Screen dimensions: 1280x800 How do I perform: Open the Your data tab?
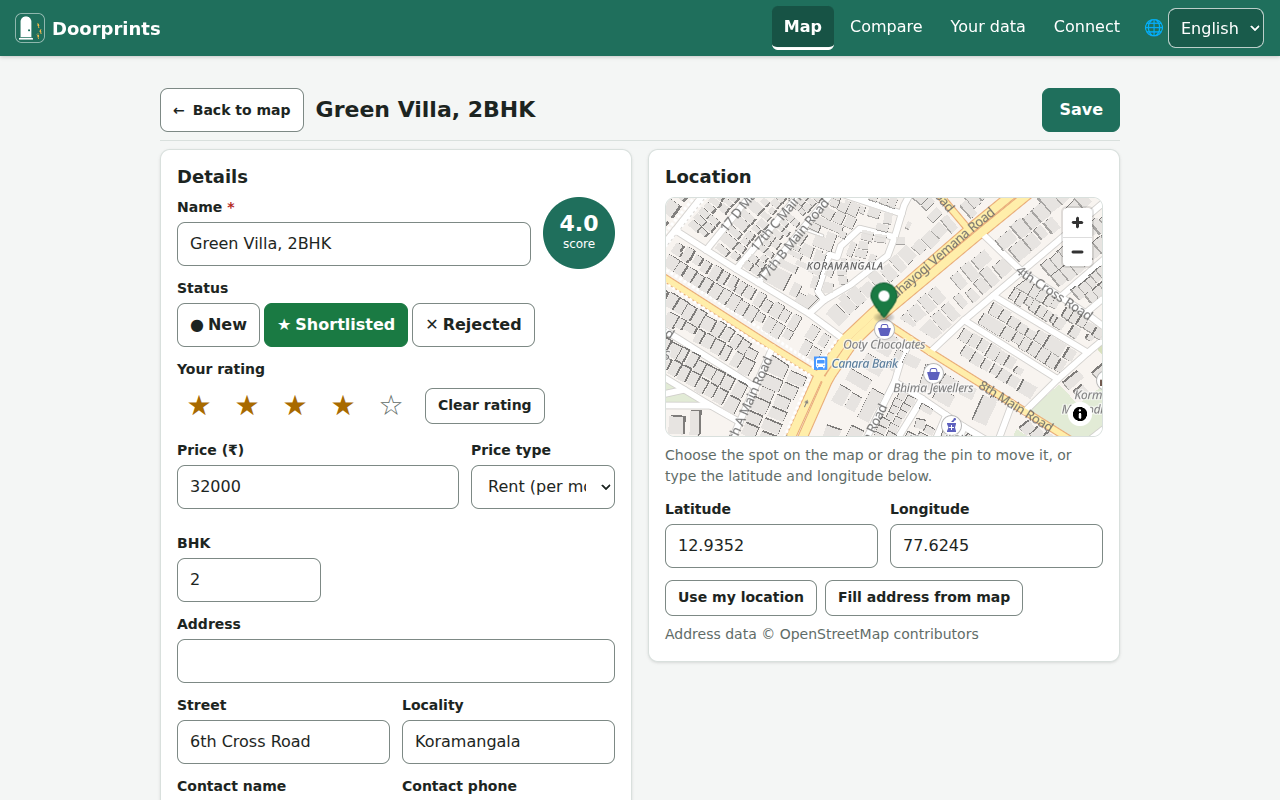tap(988, 27)
